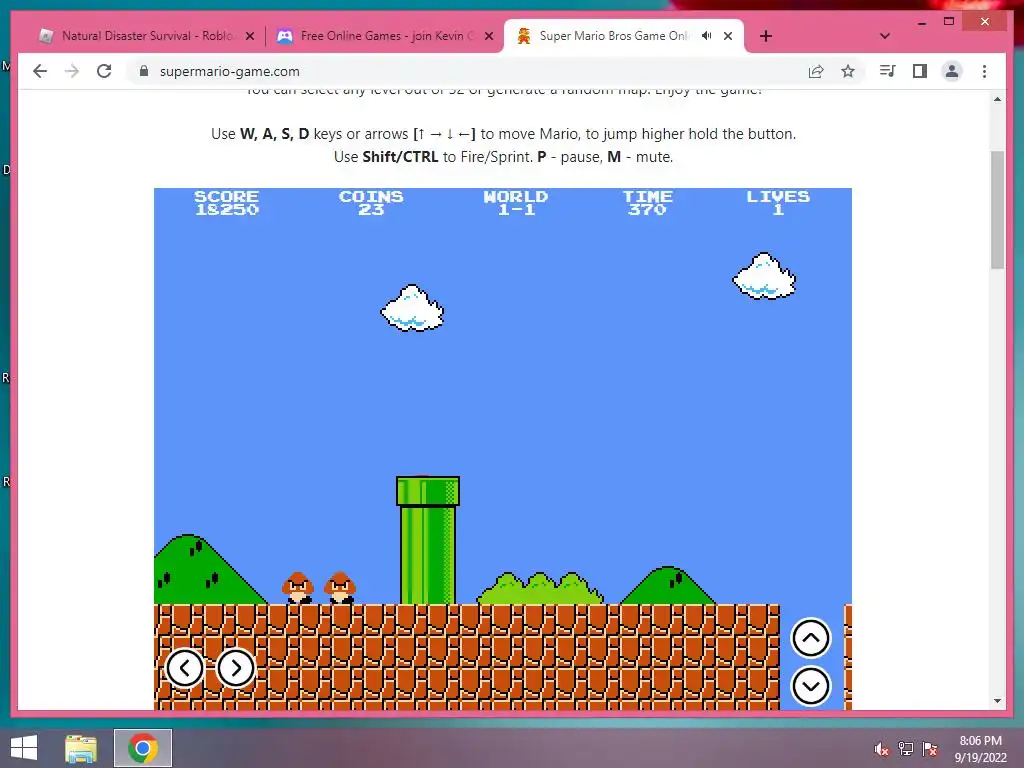Close the Natural Disaster Survival tab
The height and width of the screenshot is (768, 1024).
coord(249,36)
